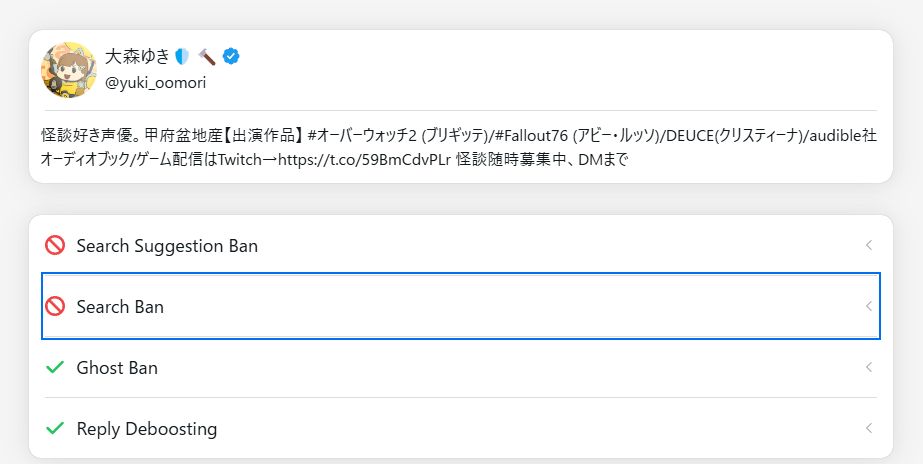Expand the Search Suggestion Ban chevron
923x464 pixels.
[x=868, y=245]
